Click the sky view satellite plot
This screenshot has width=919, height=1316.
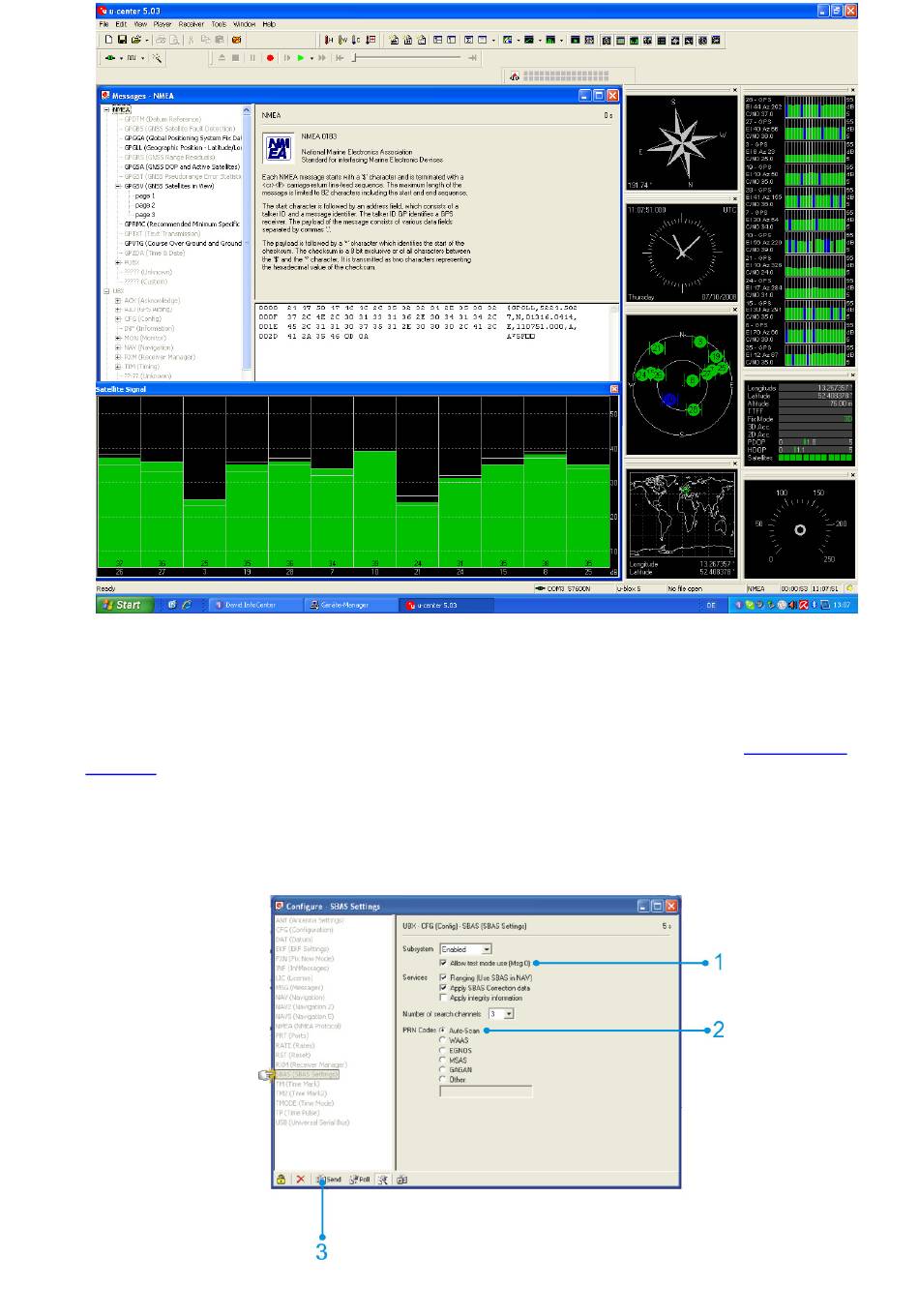point(683,384)
